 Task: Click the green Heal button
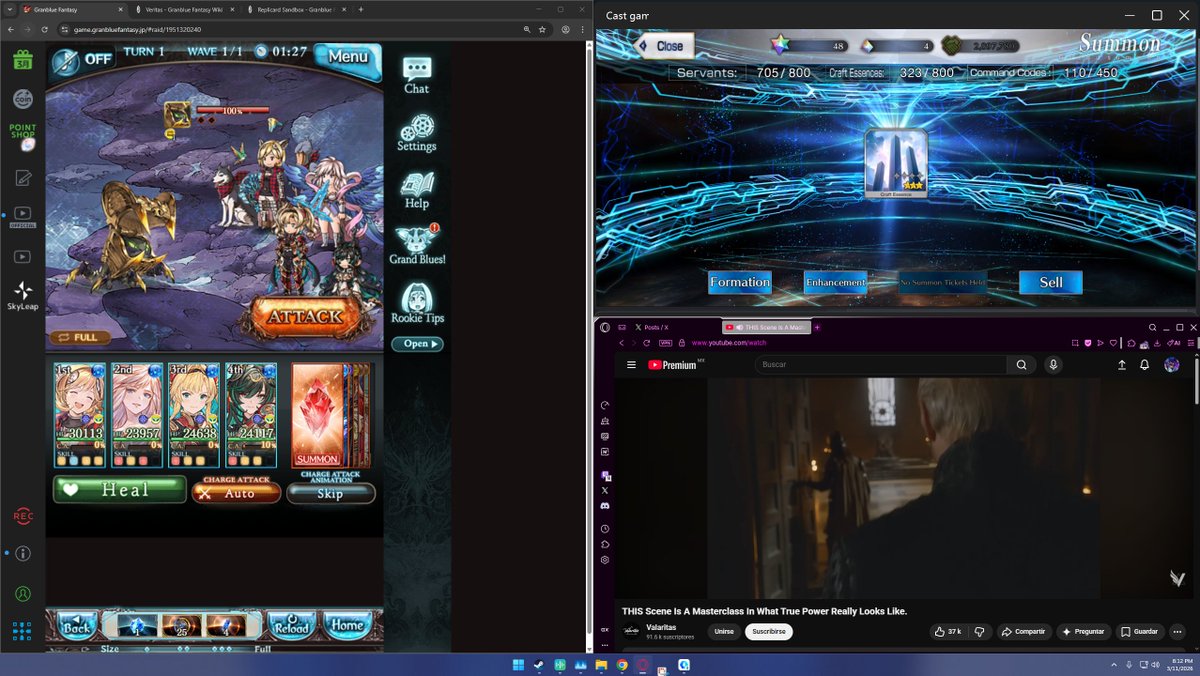pos(119,489)
